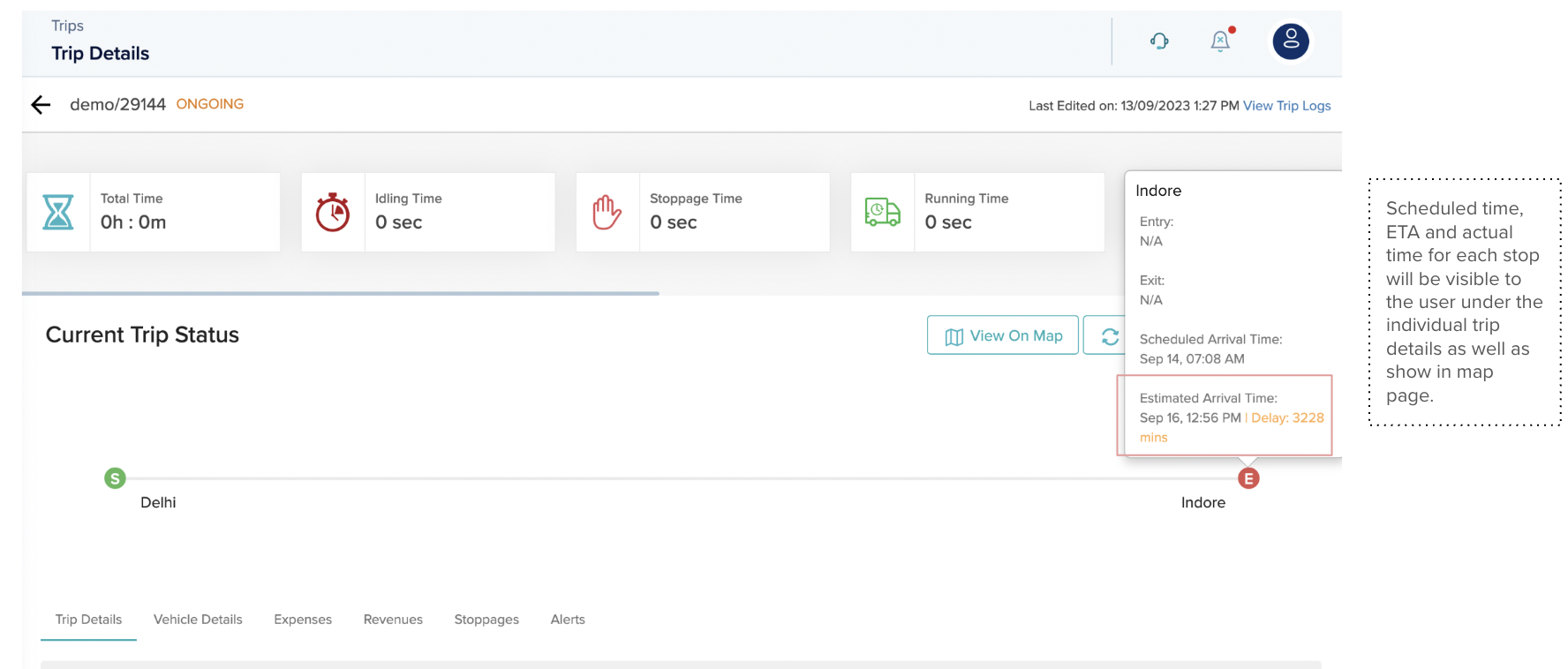Go to the Alerts tab
Viewport: 1568px width, 669px height.
(568, 620)
